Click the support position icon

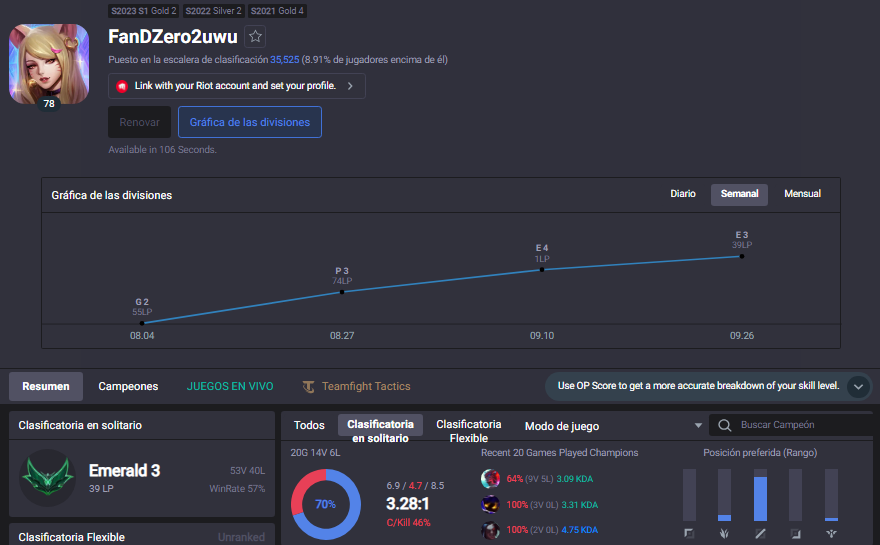[x=831, y=533]
